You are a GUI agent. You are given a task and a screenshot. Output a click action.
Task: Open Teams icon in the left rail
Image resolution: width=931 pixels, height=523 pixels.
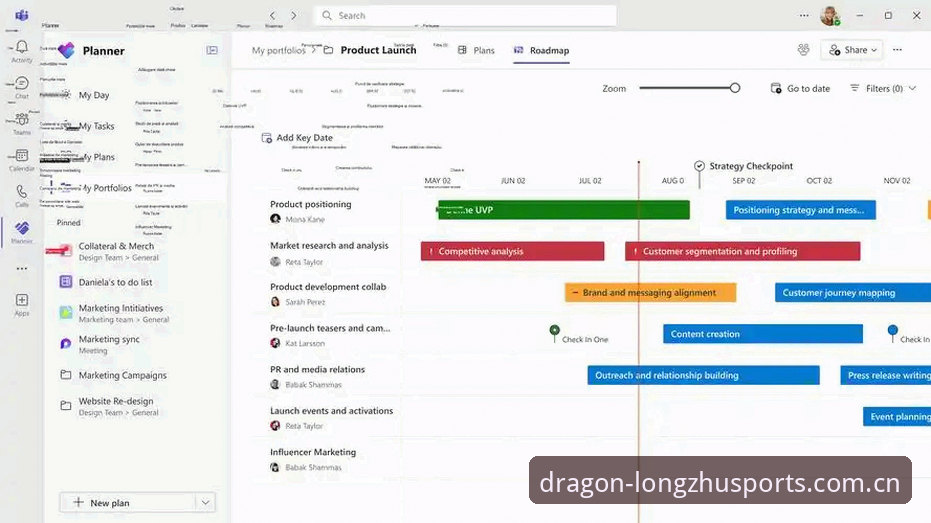(21, 123)
